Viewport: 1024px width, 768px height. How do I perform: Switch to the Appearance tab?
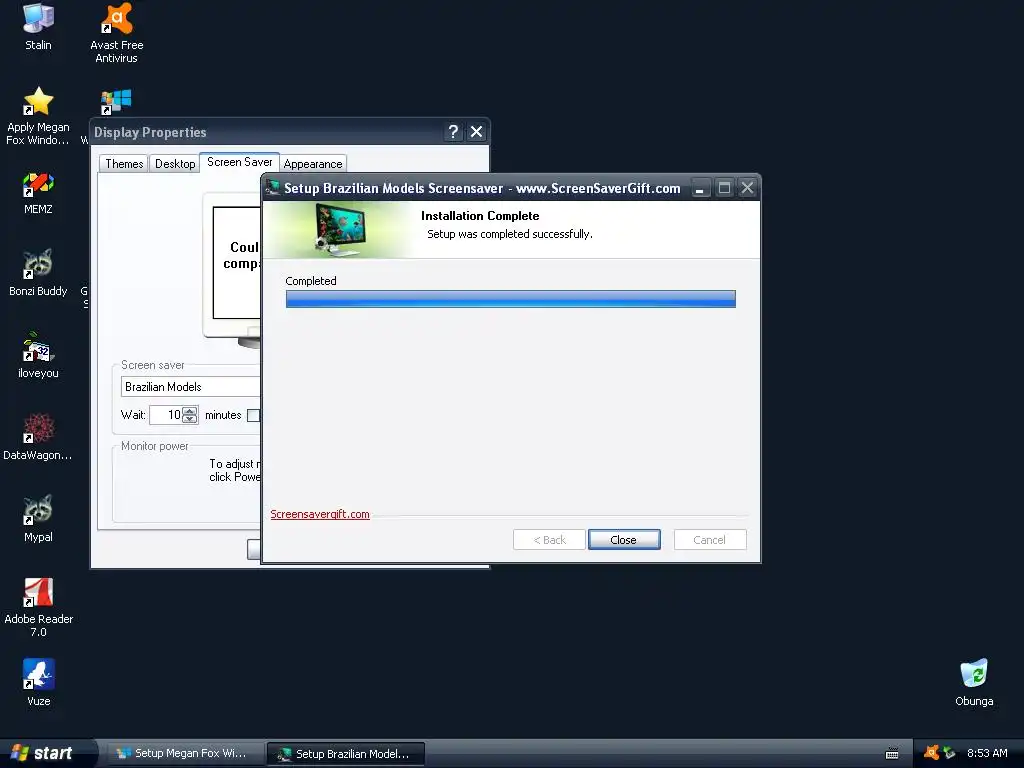[313, 164]
